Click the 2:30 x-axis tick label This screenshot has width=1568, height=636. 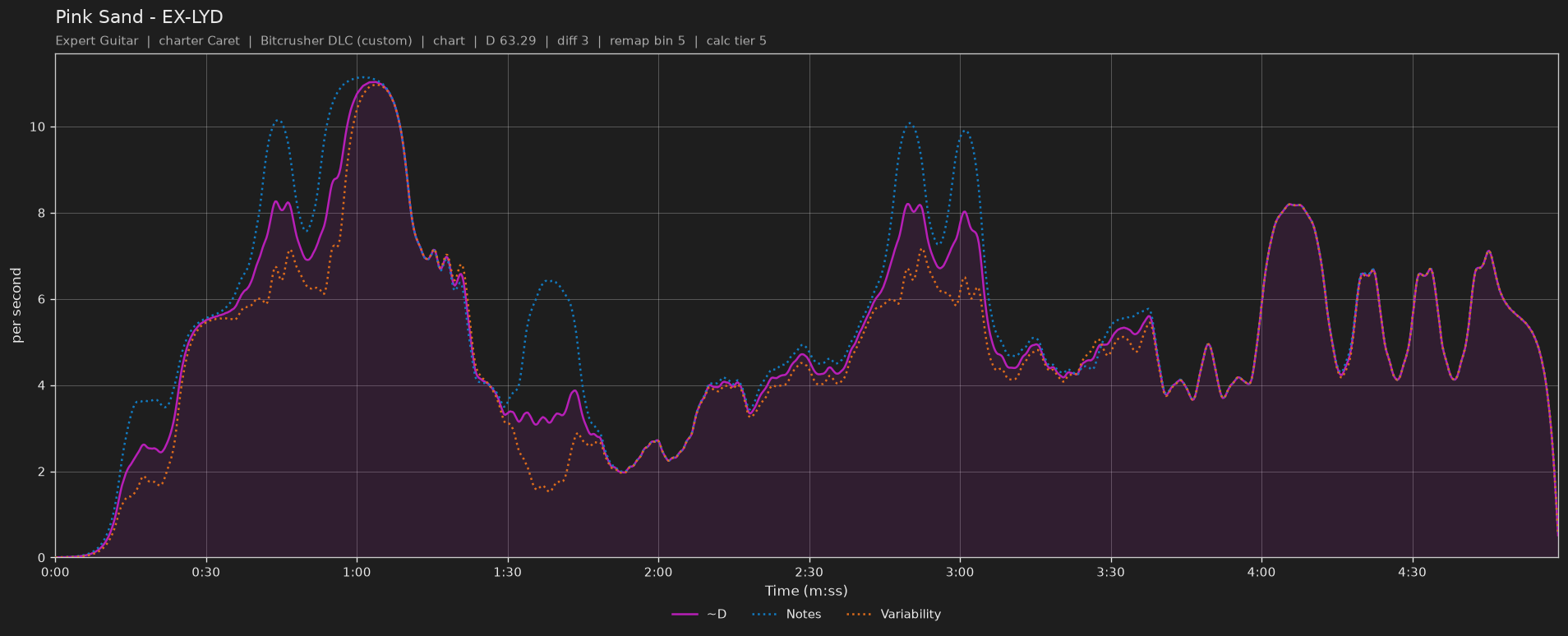(x=809, y=572)
